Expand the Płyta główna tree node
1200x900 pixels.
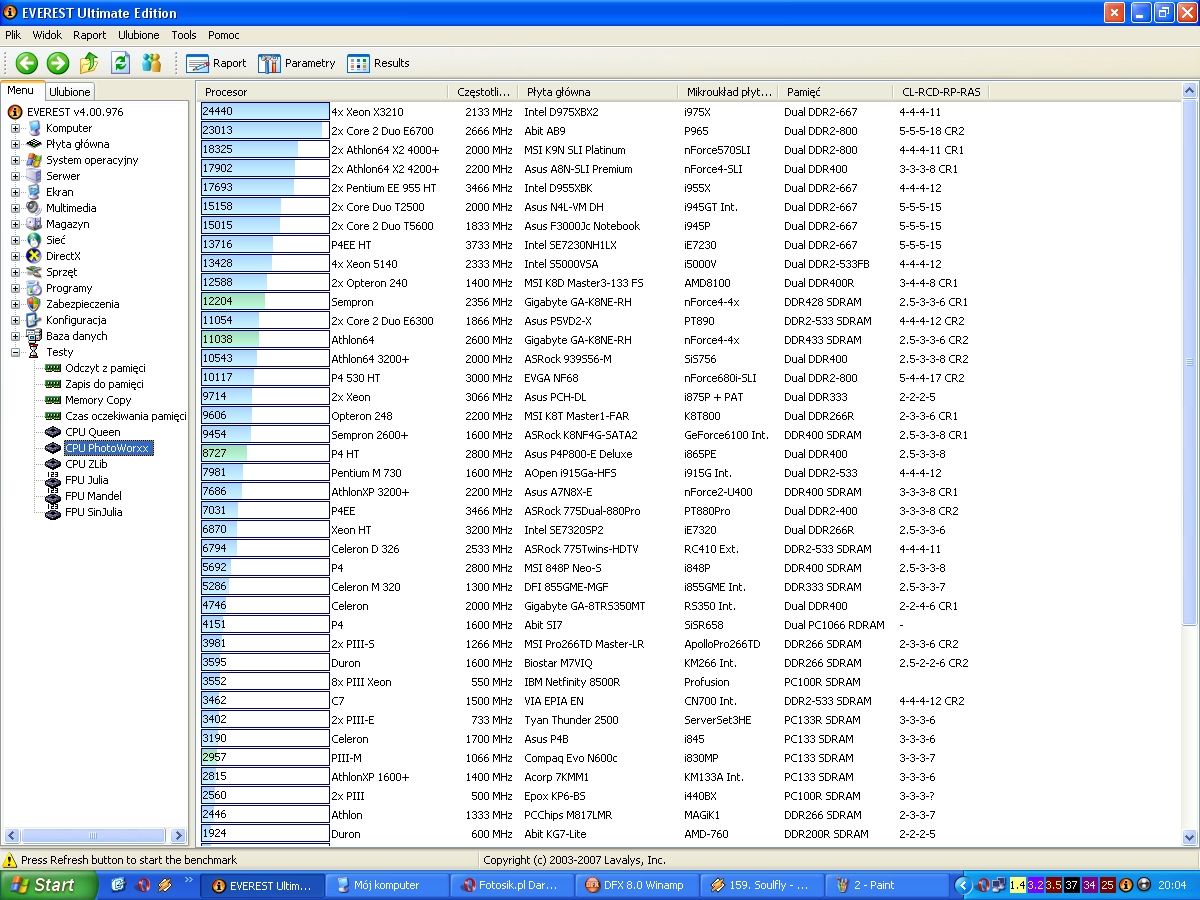(x=16, y=144)
